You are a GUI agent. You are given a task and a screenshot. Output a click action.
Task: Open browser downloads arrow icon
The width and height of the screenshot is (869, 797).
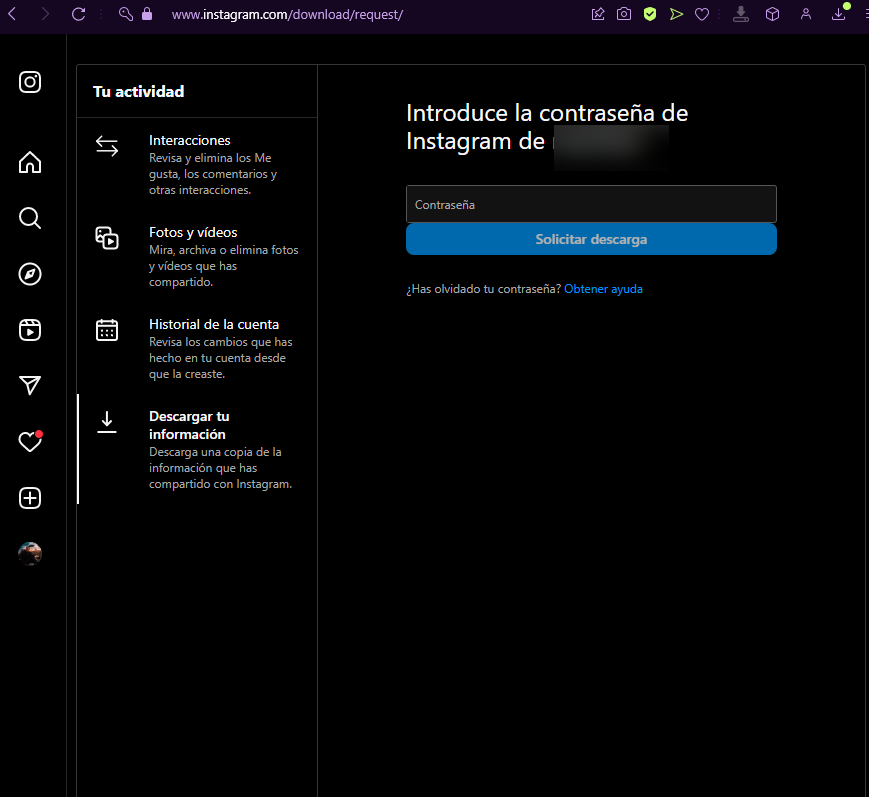[839, 14]
